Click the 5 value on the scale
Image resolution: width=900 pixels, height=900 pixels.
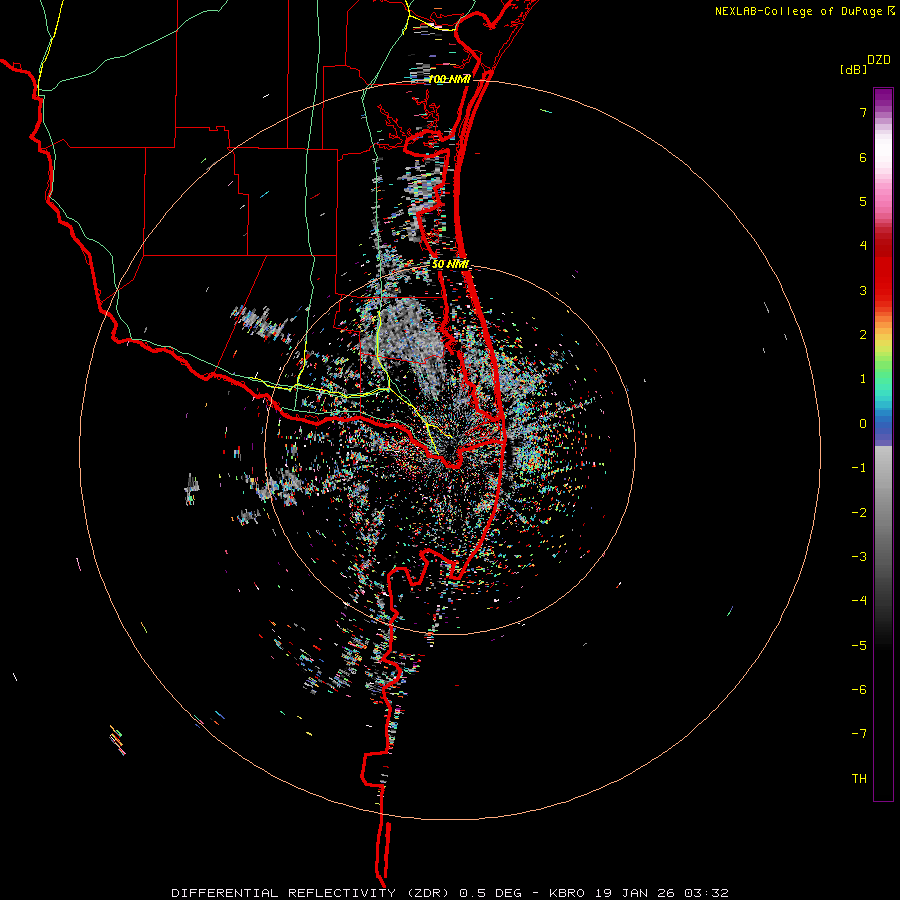click(x=863, y=201)
